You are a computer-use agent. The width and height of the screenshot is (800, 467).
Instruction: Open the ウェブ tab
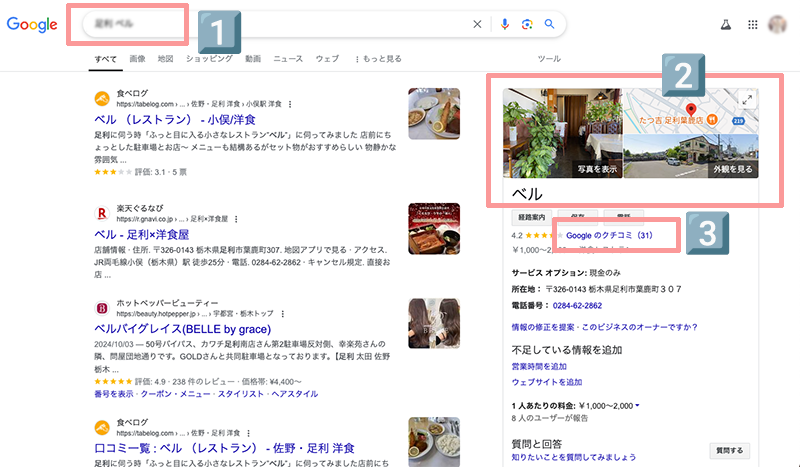(x=327, y=59)
